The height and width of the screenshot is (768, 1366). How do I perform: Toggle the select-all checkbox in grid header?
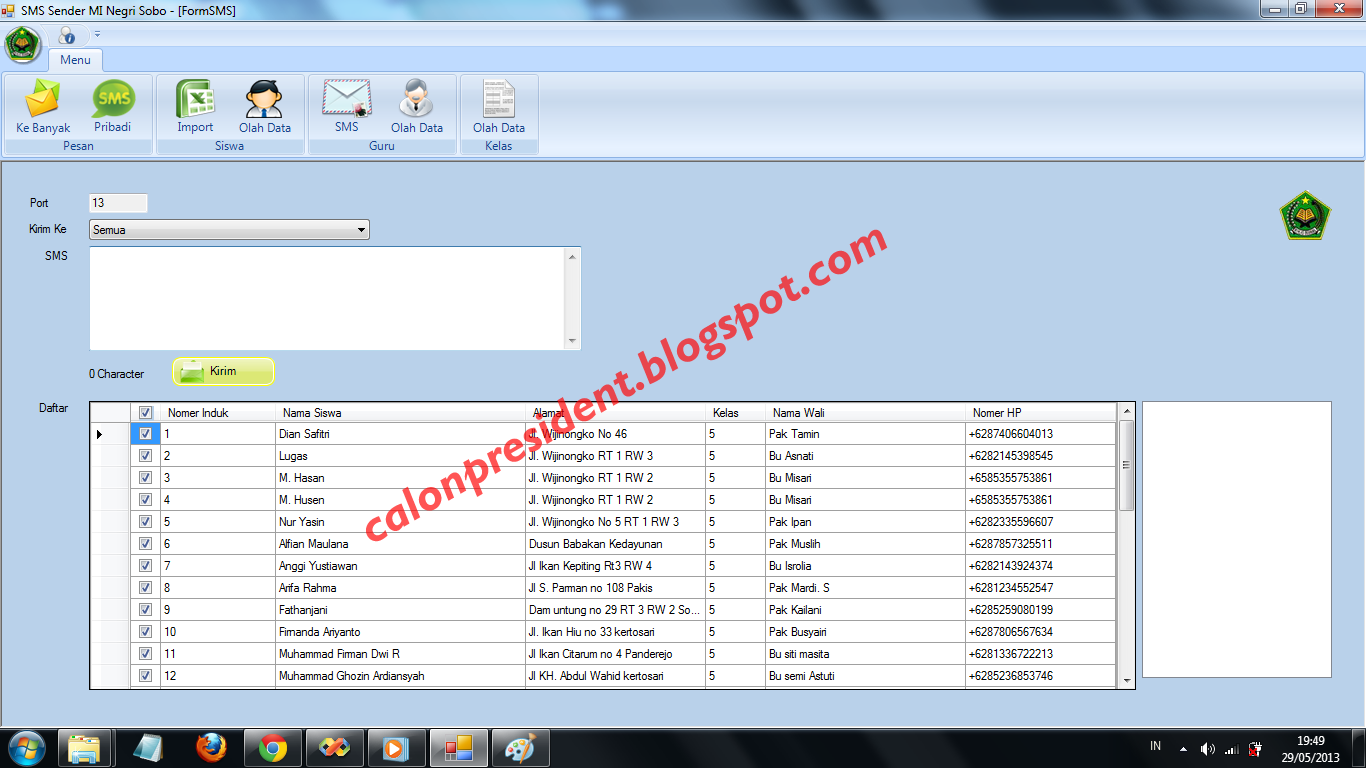click(x=147, y=412)
